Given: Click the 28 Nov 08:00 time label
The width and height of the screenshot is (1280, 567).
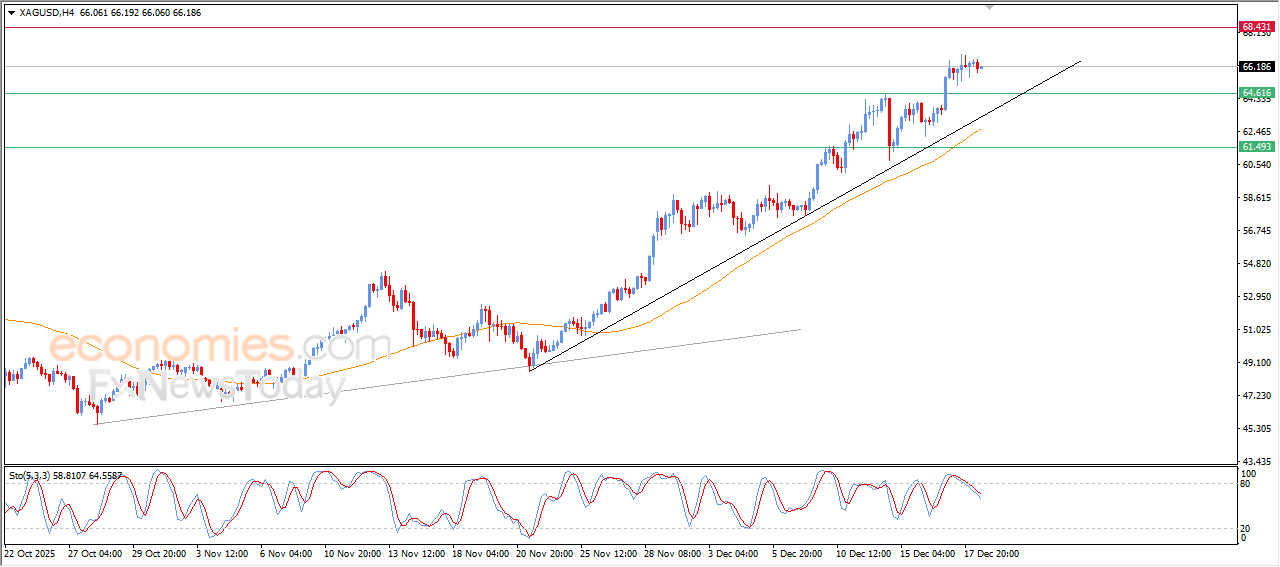Looking at the screenshot, I should [x=671, y=552].
